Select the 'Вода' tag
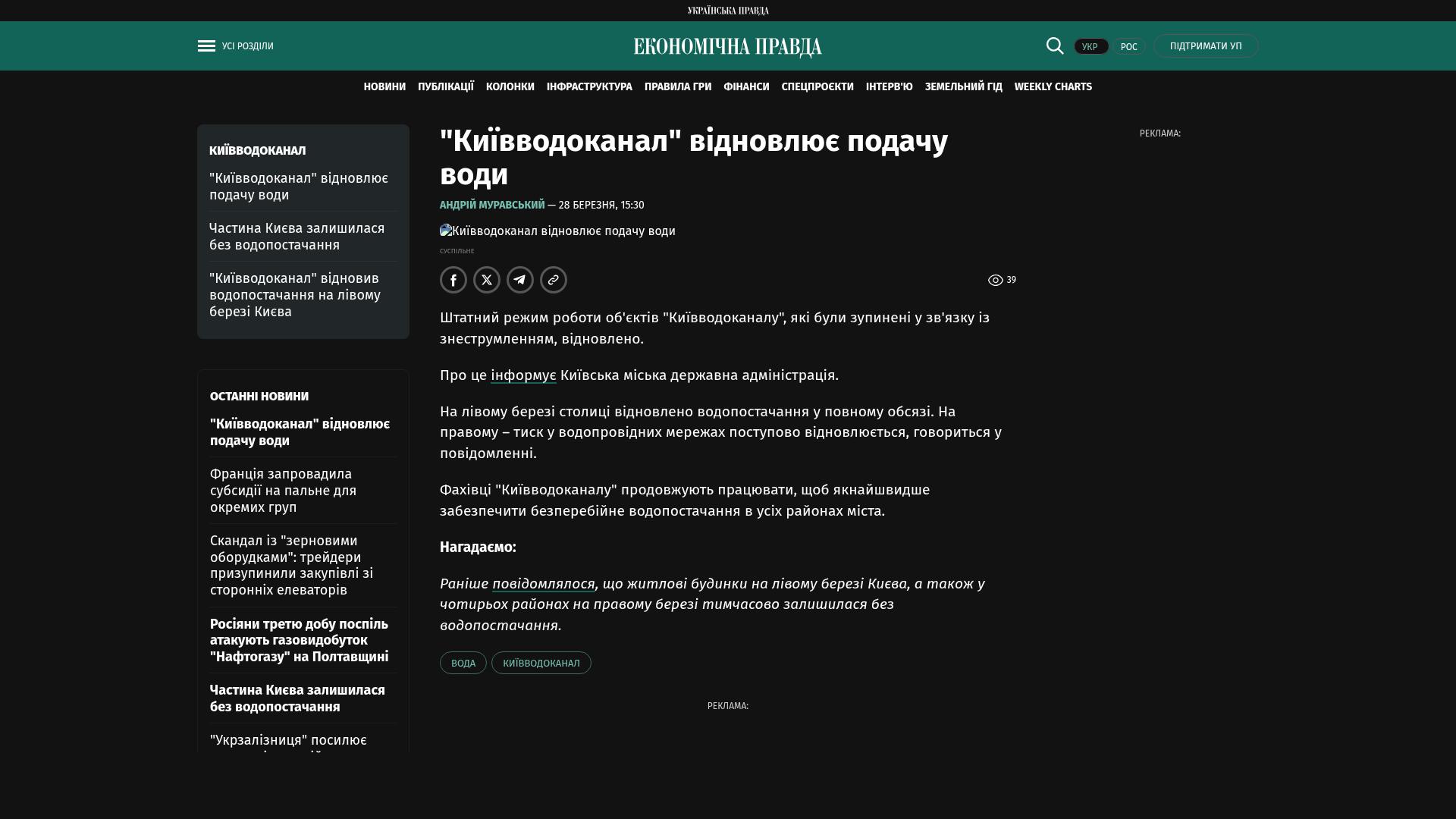 pos(463,664)
